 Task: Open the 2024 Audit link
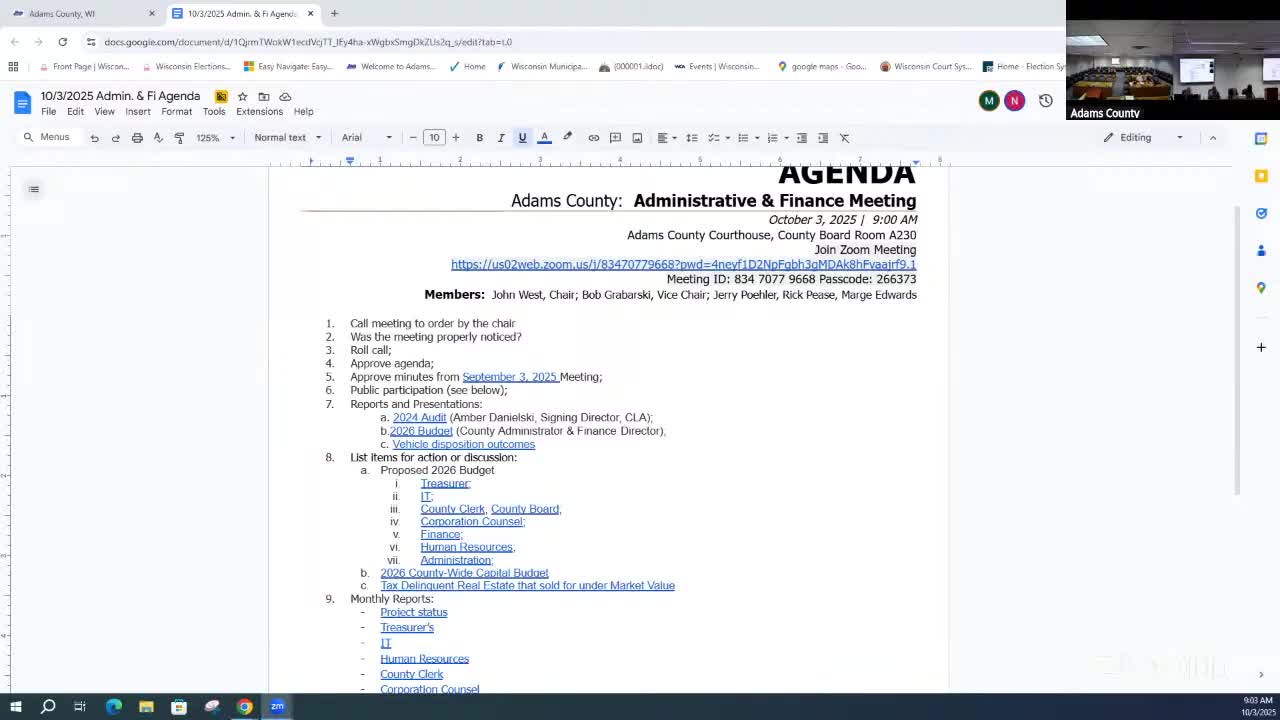(419, 418)
